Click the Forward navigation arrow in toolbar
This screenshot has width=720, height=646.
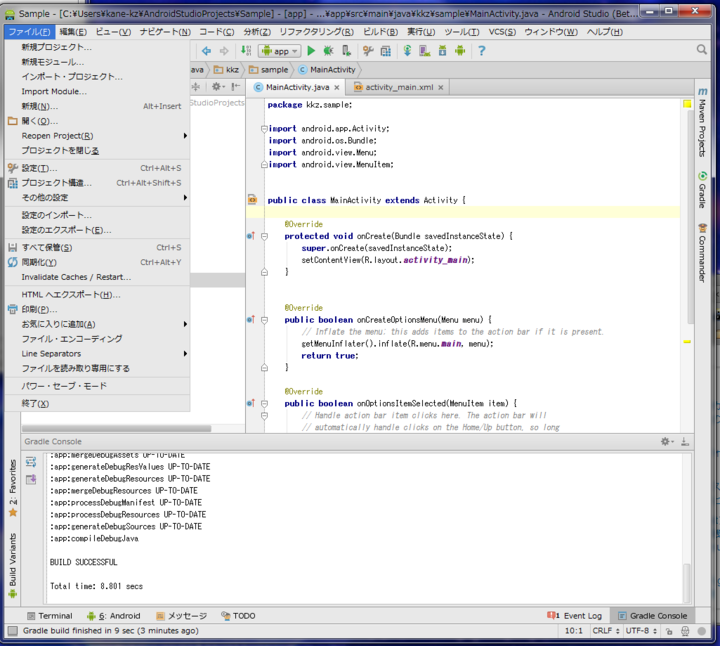[224, 51]
